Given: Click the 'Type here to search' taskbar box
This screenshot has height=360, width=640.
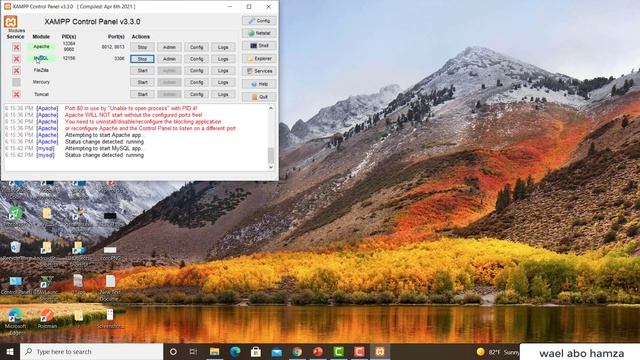Looking at the screenshot, I should click(91, 351).
